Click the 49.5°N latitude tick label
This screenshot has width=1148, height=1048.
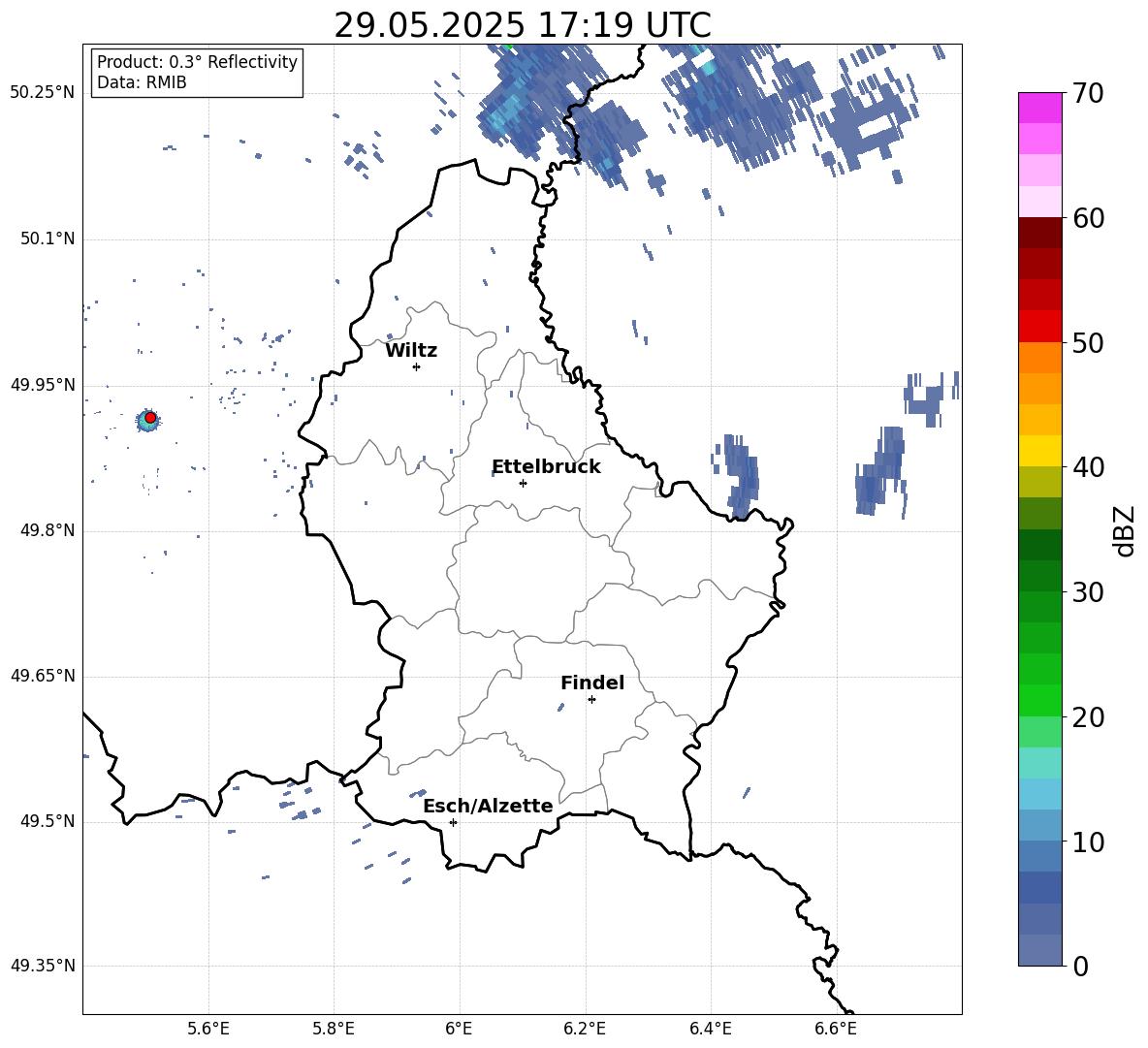pos(48,822)
